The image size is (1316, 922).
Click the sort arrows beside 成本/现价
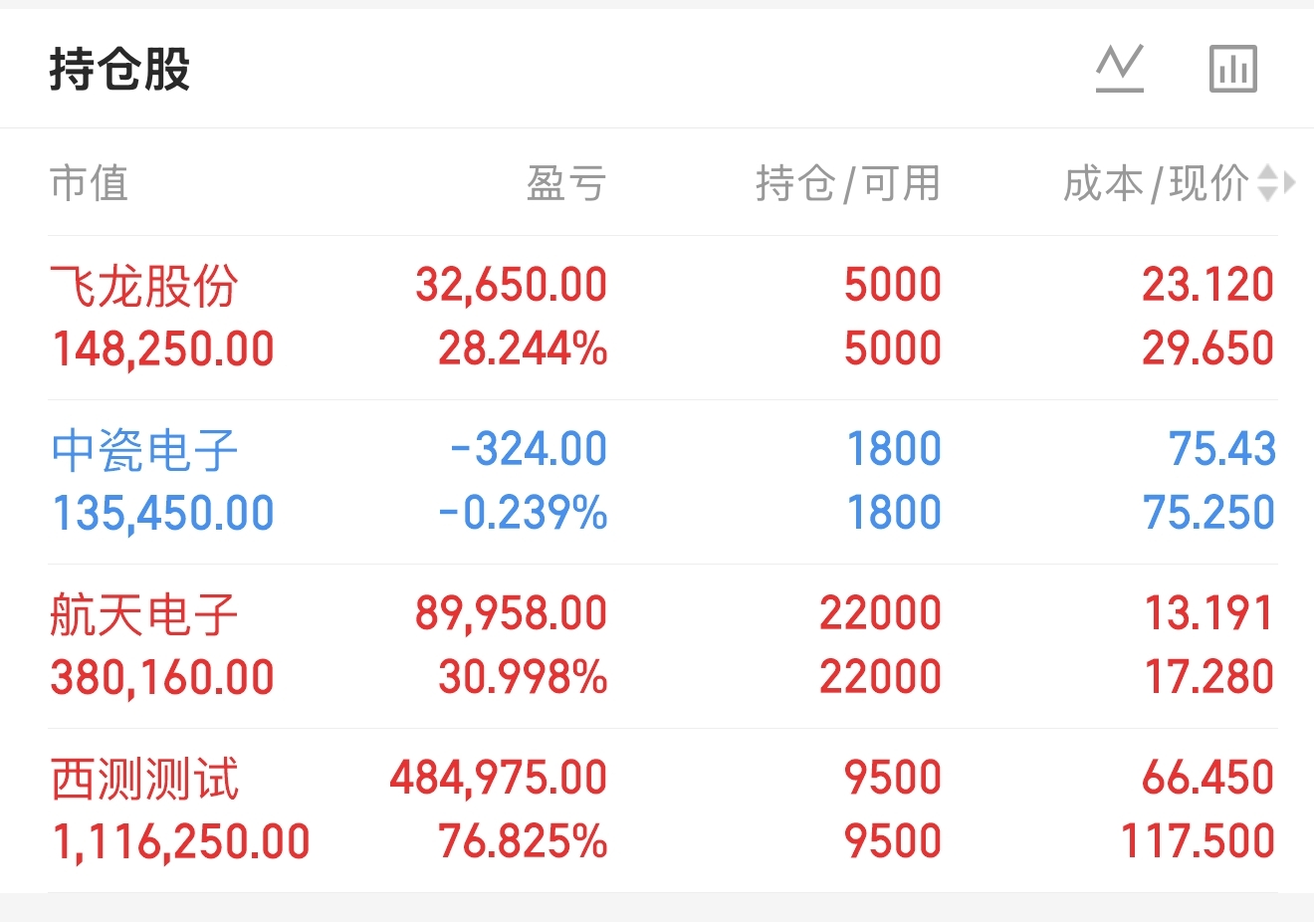(x=1267, y=183)
